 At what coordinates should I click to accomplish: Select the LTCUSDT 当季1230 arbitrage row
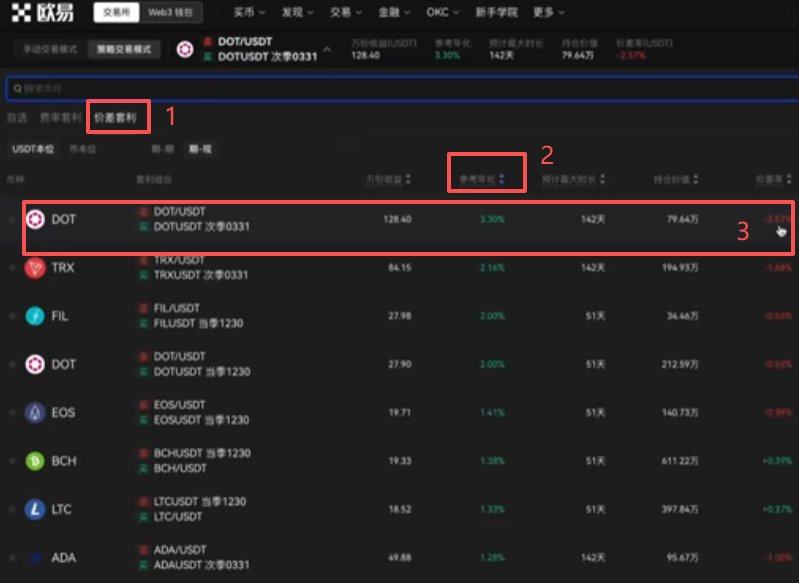[x=400, y=509]
